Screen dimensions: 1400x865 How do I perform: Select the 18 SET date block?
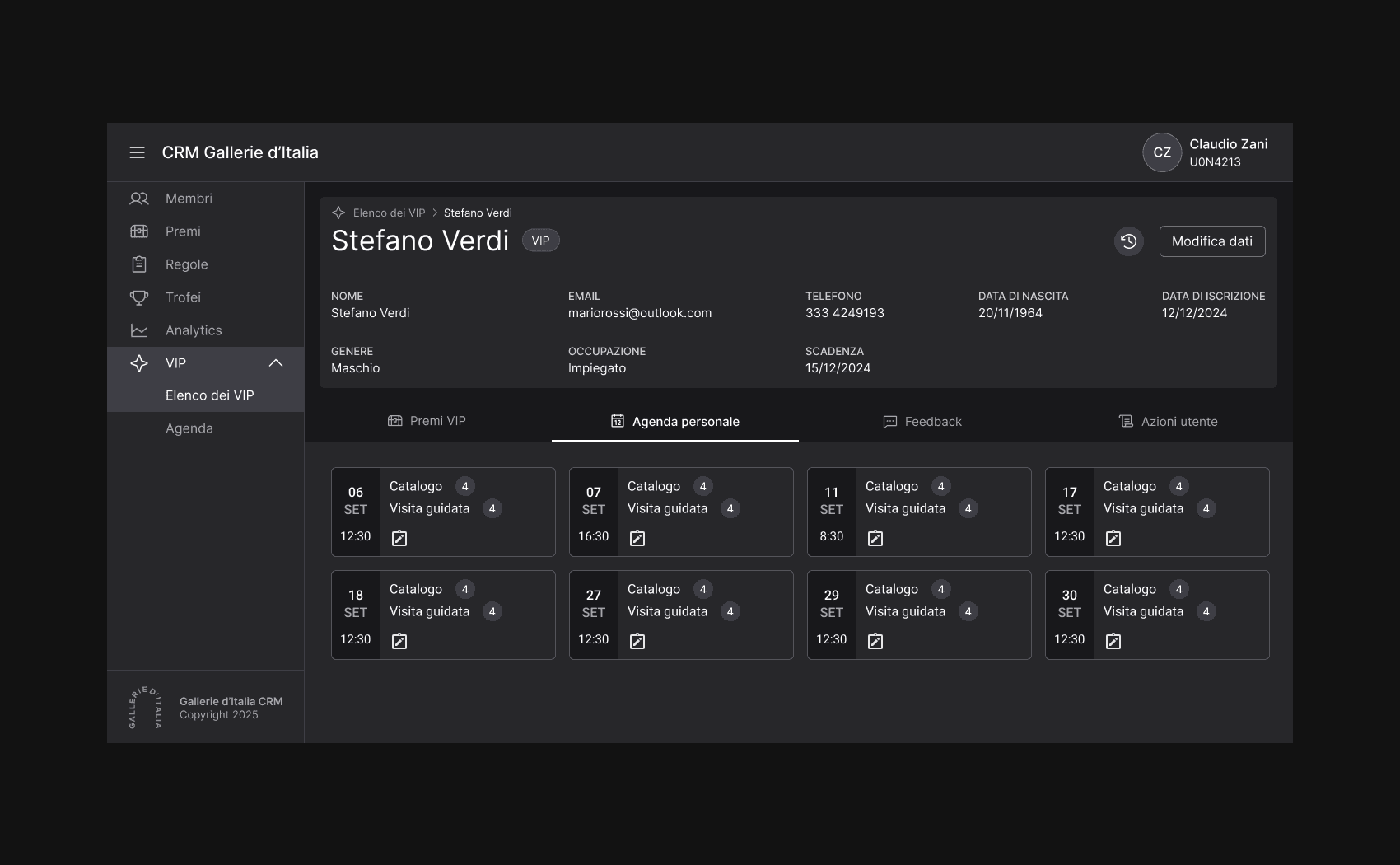pyautogui.click(x=356, y=615)
